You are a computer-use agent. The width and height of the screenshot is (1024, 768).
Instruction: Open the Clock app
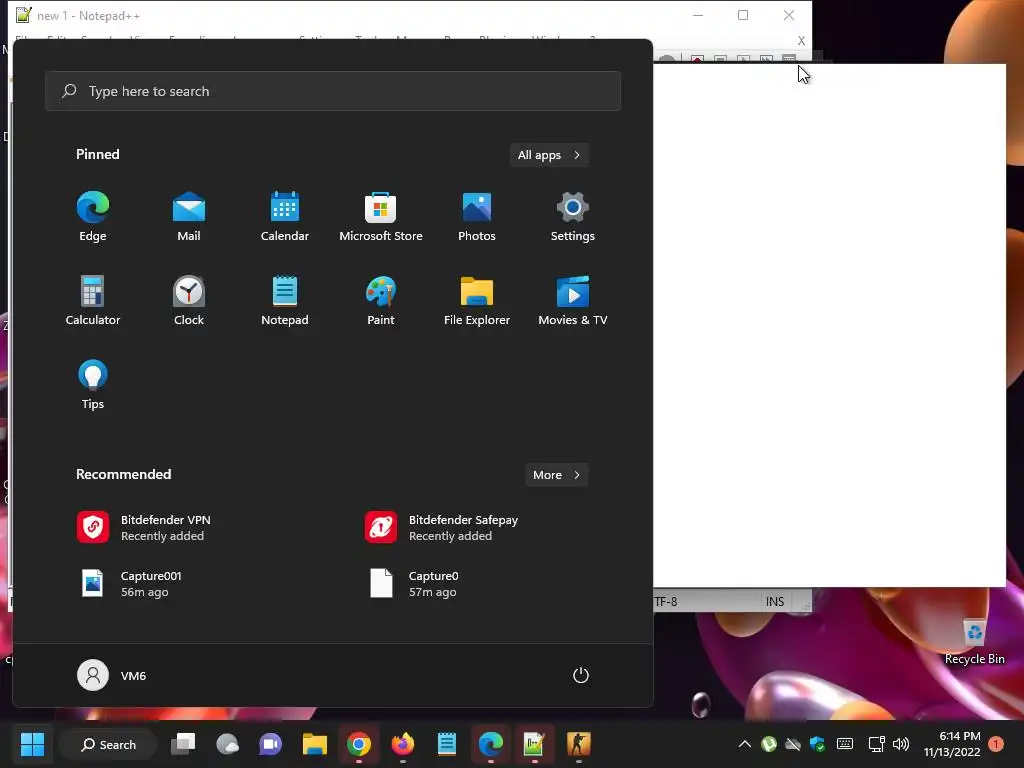tap(189, 300)
